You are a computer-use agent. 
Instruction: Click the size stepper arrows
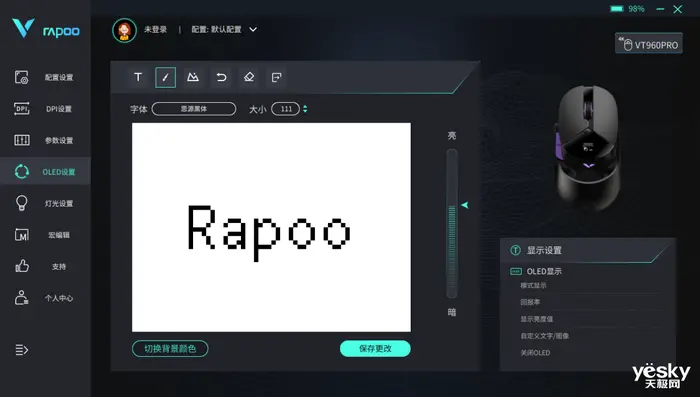coord(305,109)
